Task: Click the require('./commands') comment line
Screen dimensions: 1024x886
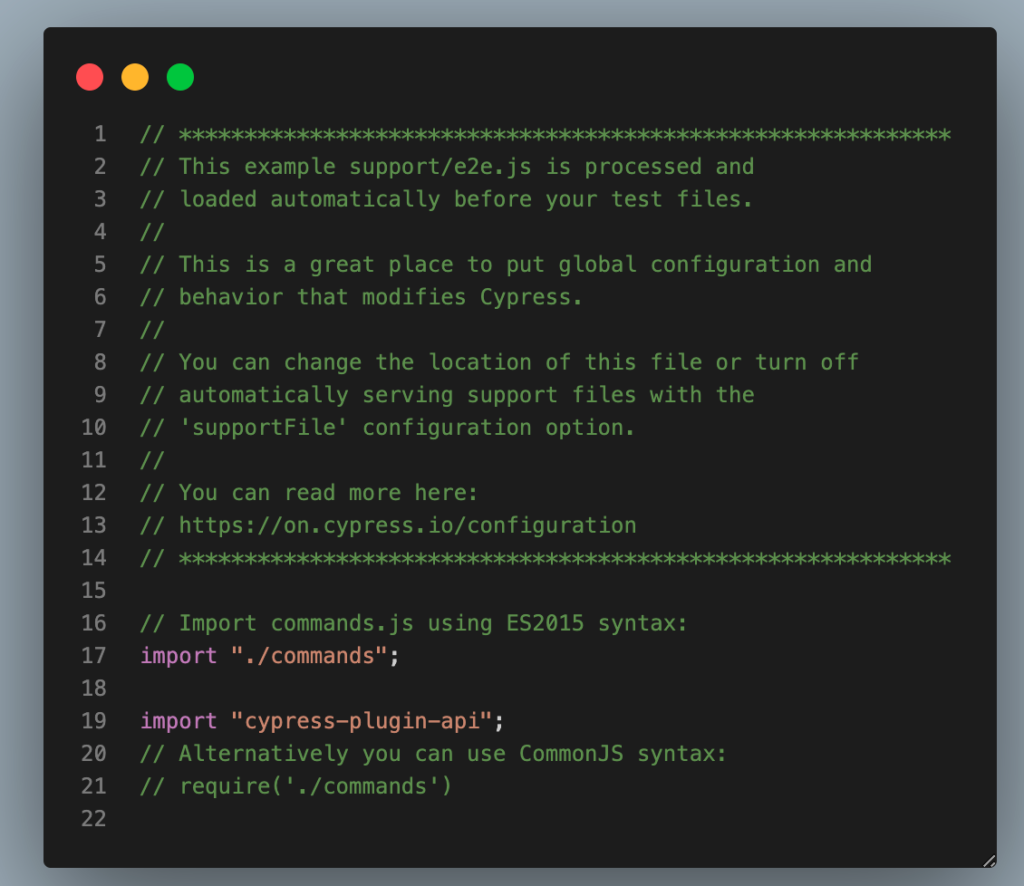Action: [295, 786]
